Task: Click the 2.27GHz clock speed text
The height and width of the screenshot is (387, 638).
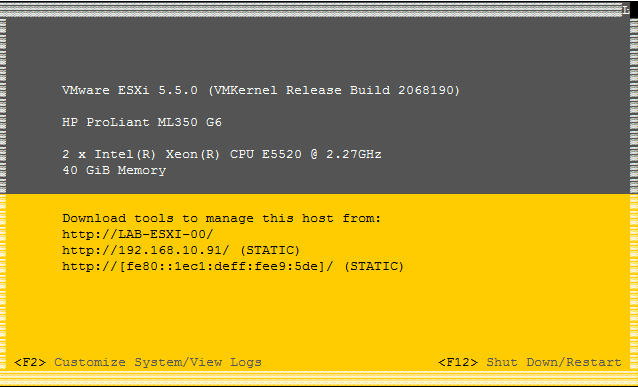Action: click(354, 154)
